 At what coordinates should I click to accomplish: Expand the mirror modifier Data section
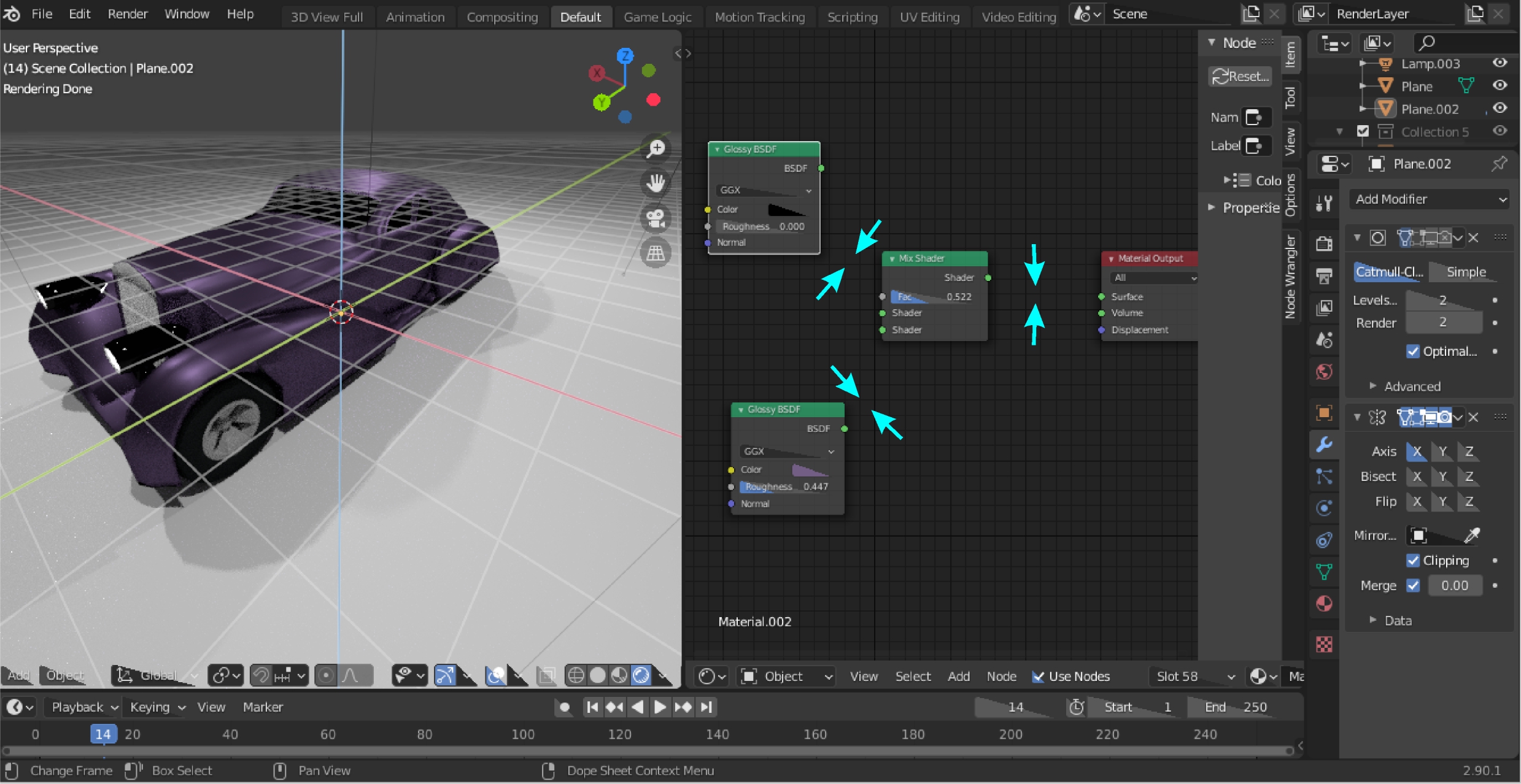(x=1391, y=621)
